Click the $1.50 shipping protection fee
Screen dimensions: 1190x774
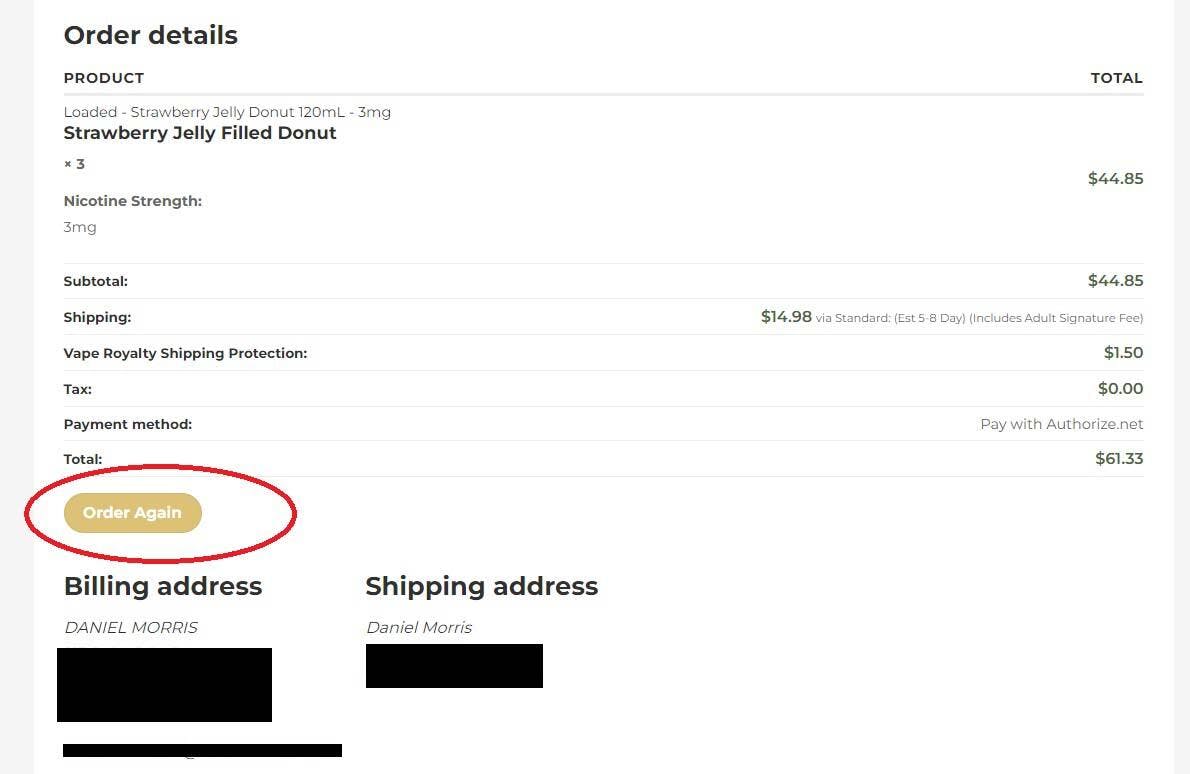pos(1123,353)
